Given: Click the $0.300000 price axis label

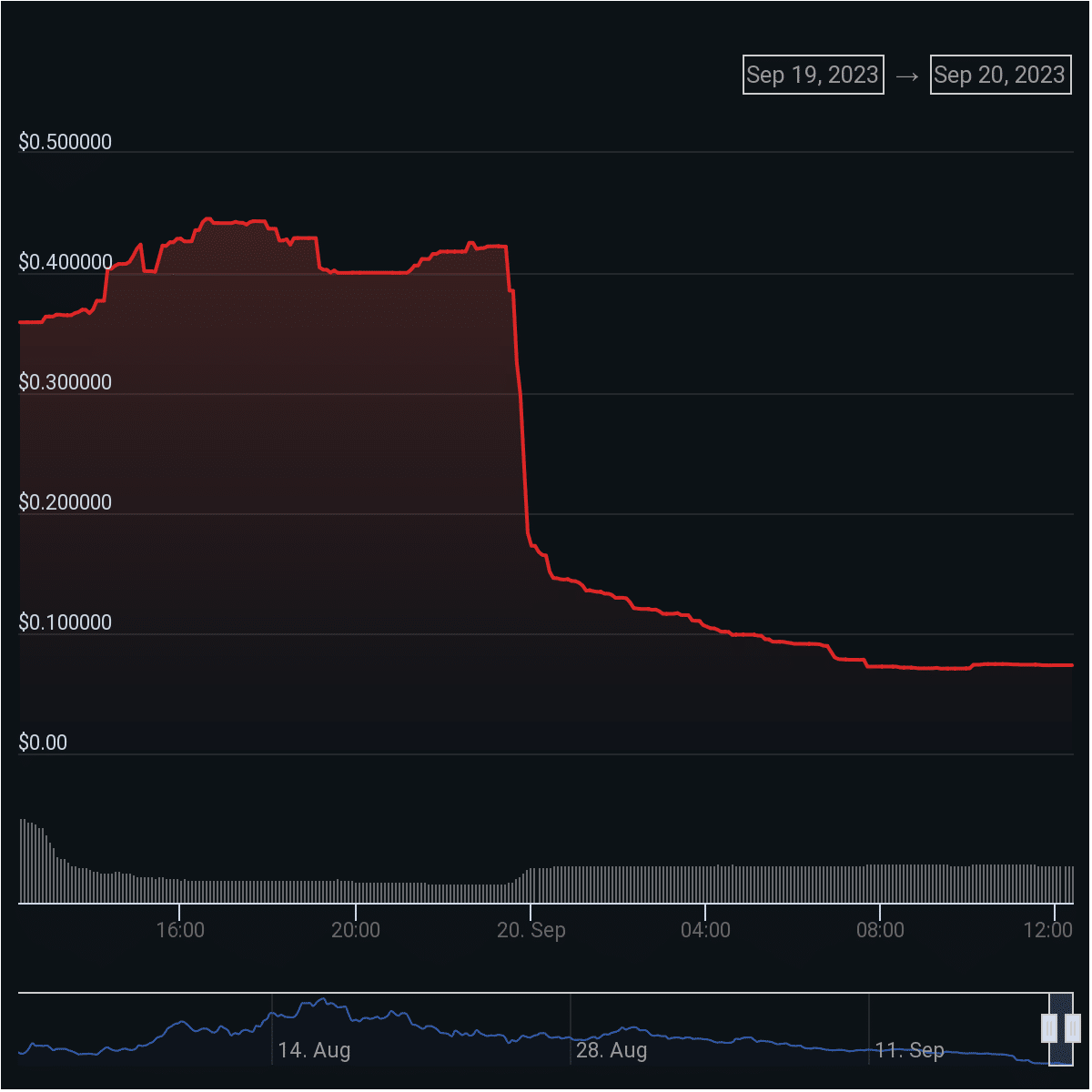Looking at the screenshot, I should click(66, 382).
